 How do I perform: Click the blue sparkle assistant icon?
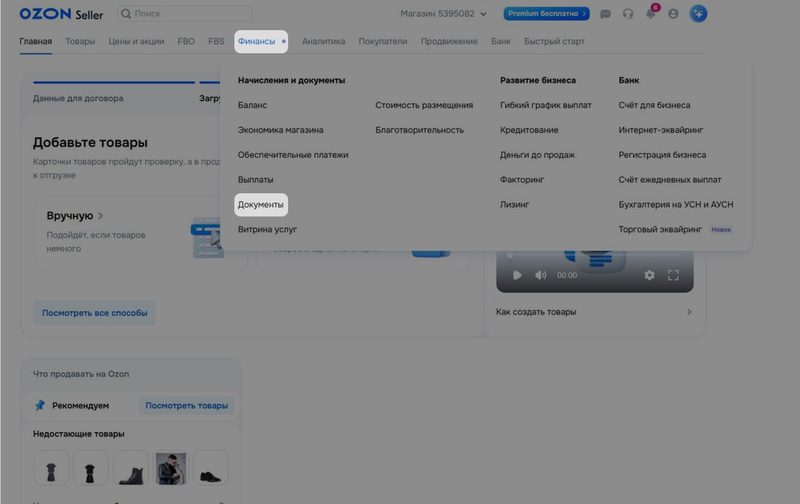(698, 14)
